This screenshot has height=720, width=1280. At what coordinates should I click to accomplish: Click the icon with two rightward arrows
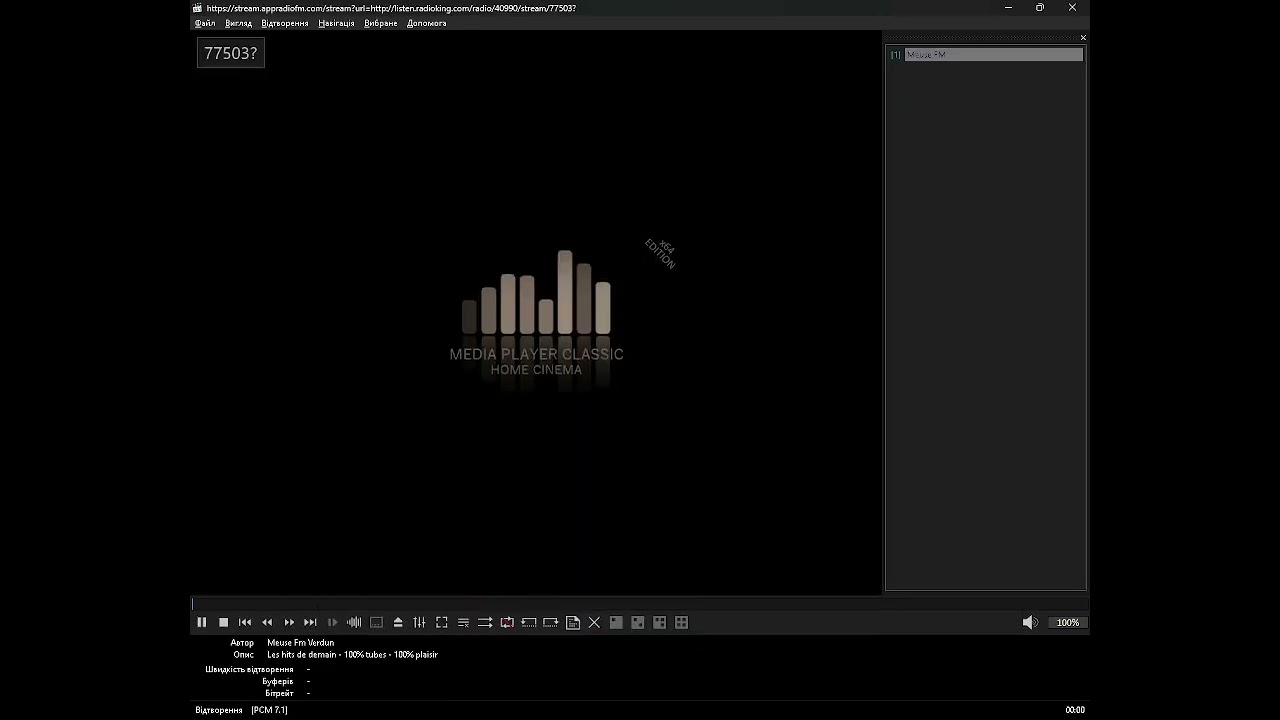tap(485, 622)
